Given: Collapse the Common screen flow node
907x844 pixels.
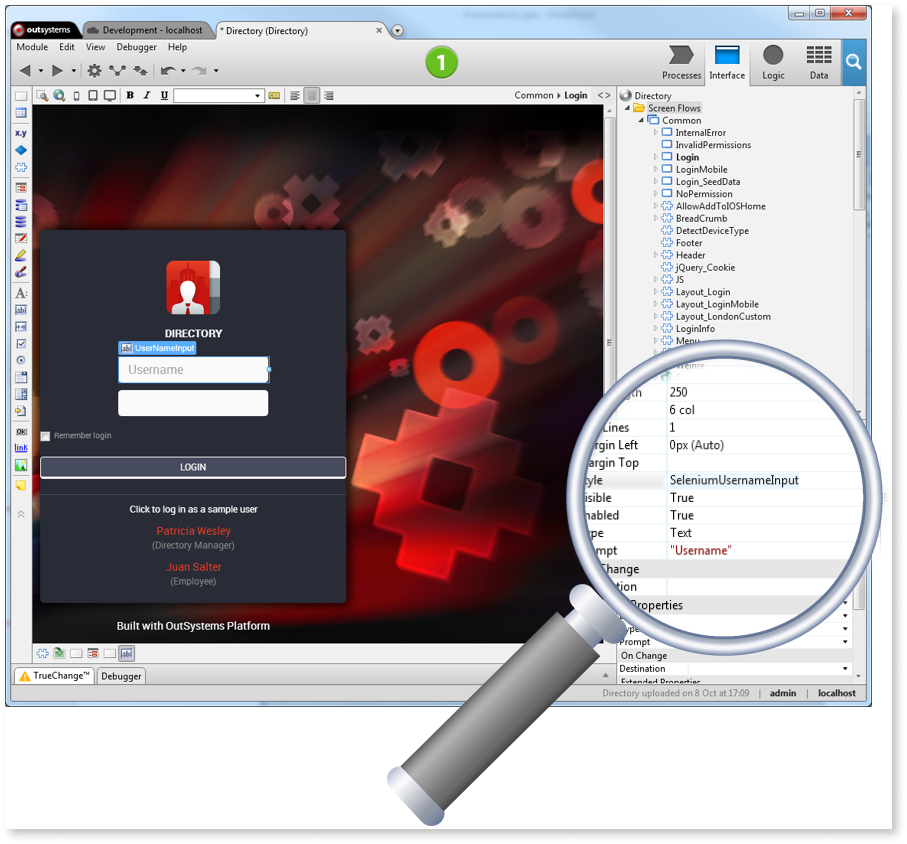Looking at the screenshot, I should (640, 120).
